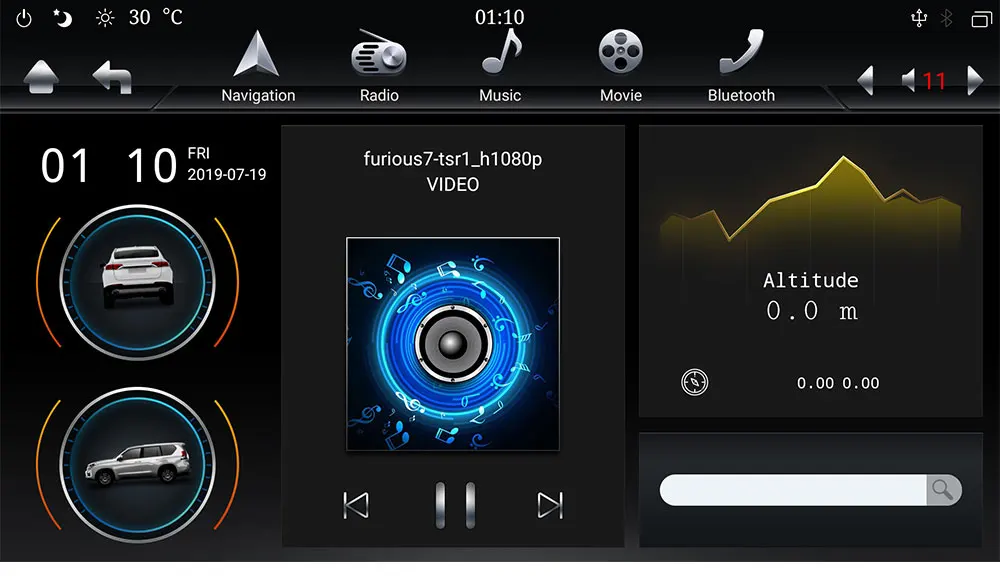Tap the compass icon in altitude panel

[x=695, y=382]
